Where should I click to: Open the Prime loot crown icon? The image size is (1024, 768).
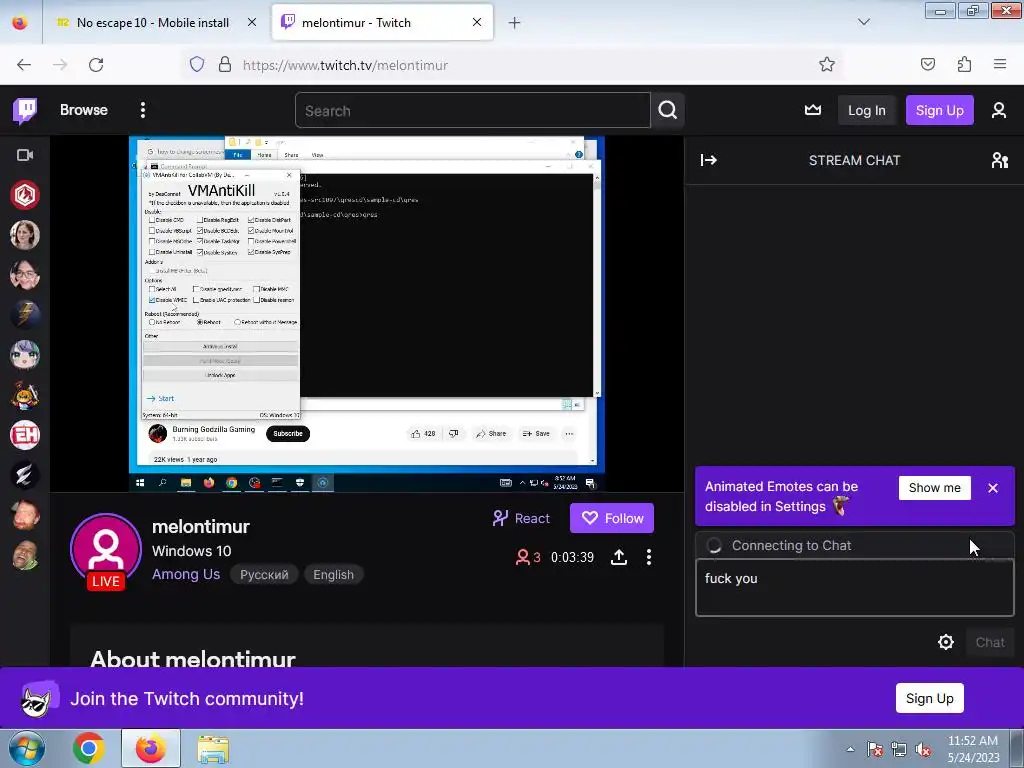click(812, 110)
